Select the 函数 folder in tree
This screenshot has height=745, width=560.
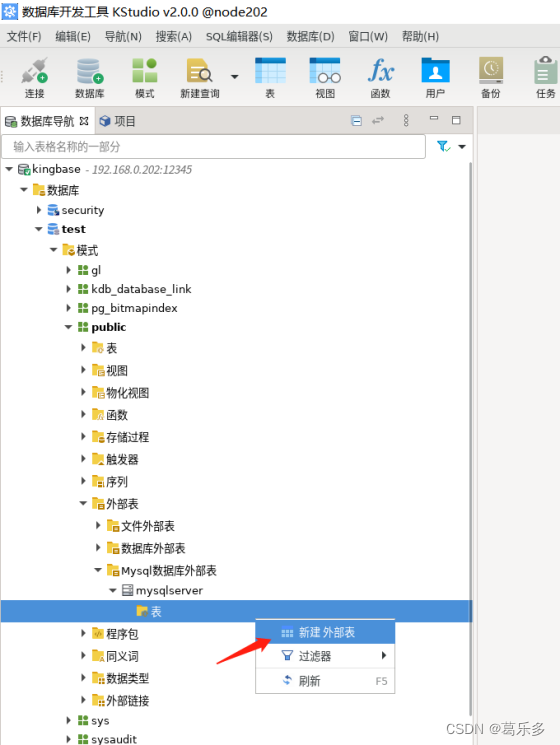(x=110, y=415)
